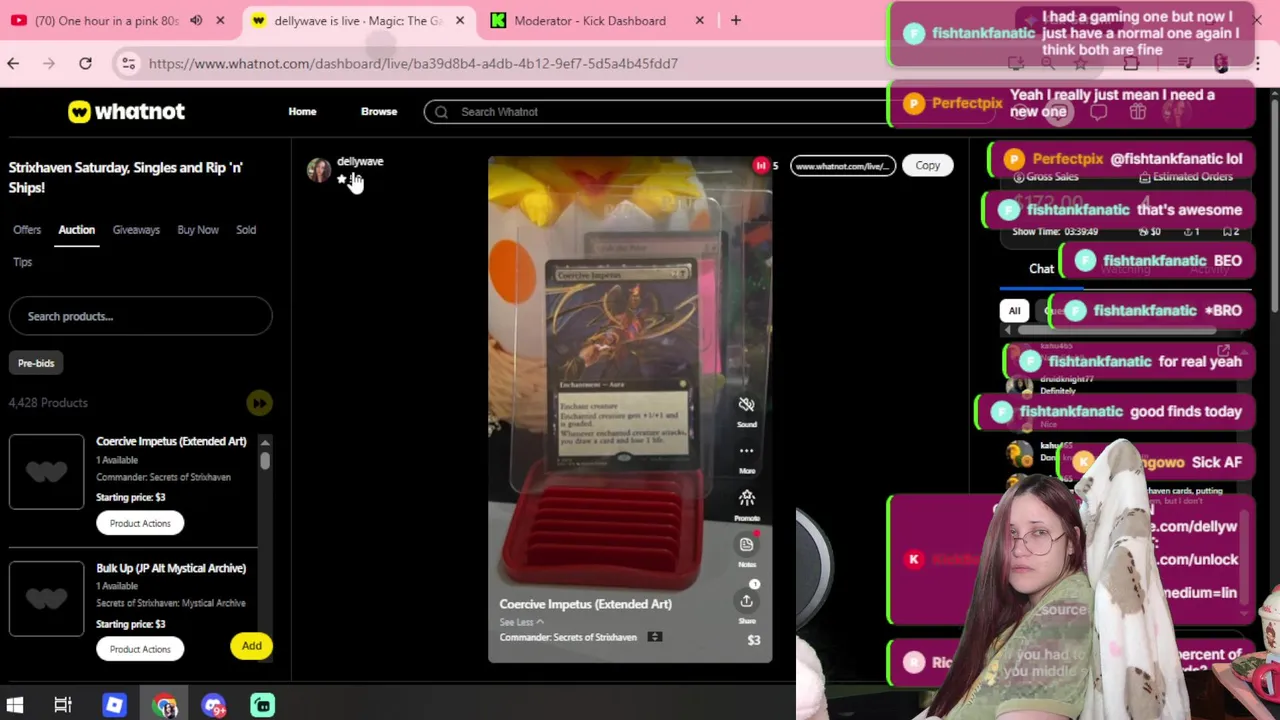Image resolution: width=1280 pixels, height=720 pixels.
Task: Click the 4,428 Products count text
Action: pyautogui.click(x=48, y=403)
